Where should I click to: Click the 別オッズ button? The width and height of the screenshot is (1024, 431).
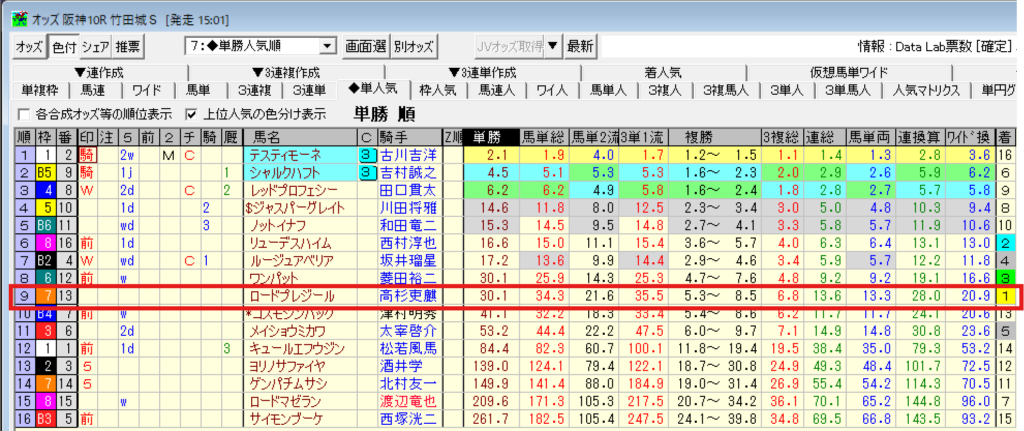point(413,46)
